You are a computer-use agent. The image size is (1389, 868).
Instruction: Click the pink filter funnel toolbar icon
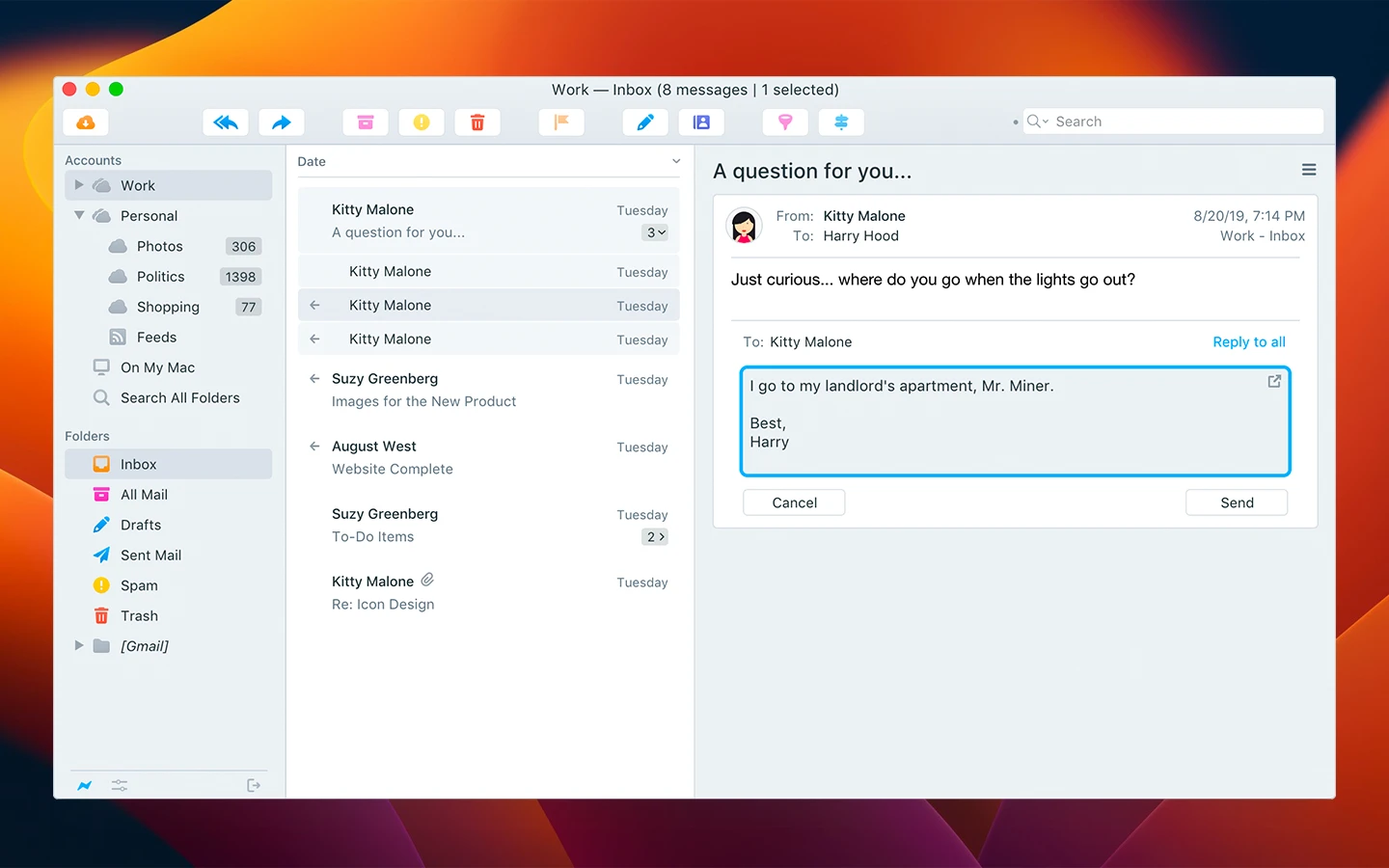click(785, 122)
